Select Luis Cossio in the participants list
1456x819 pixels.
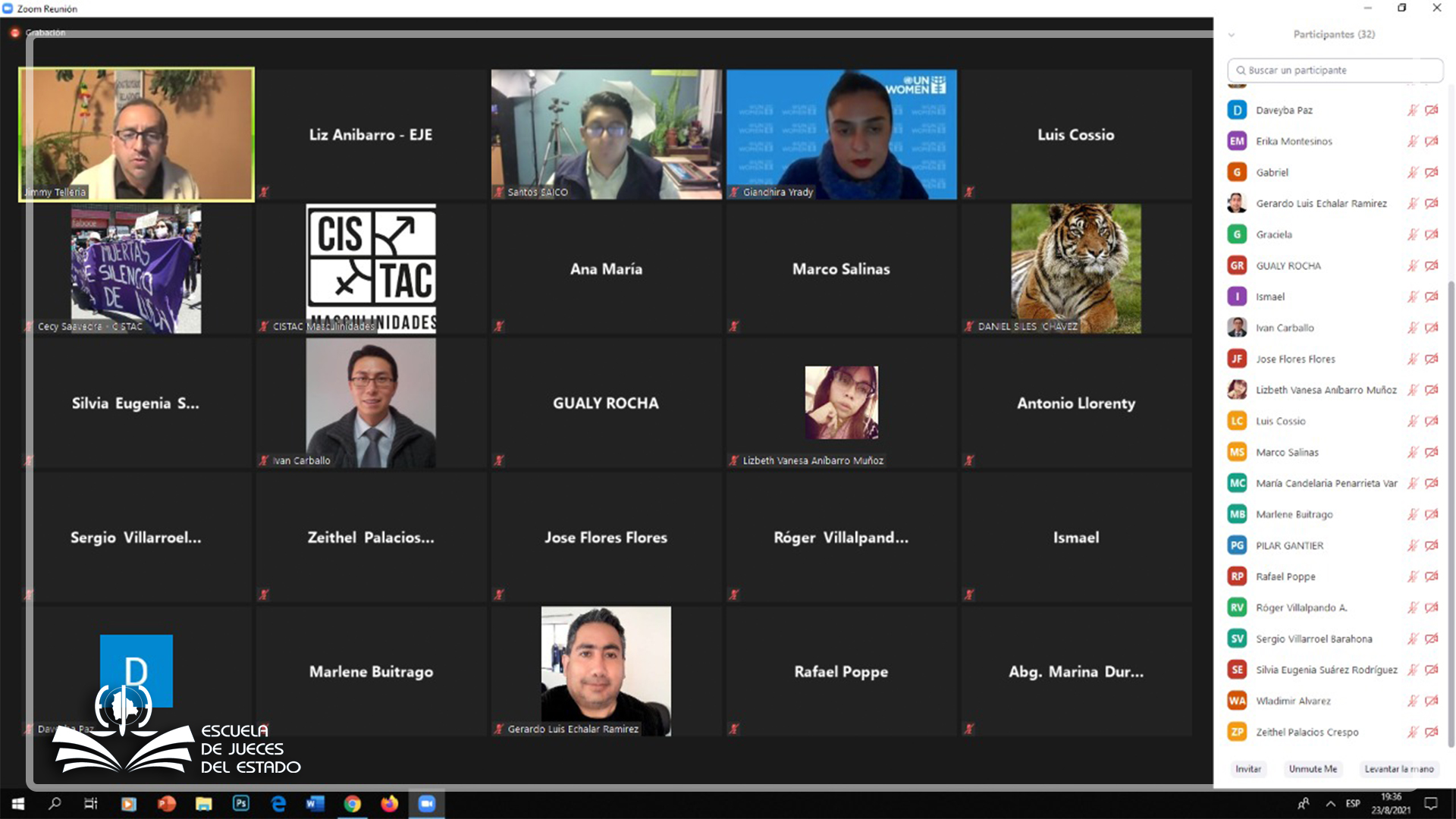pos(1280,421)
